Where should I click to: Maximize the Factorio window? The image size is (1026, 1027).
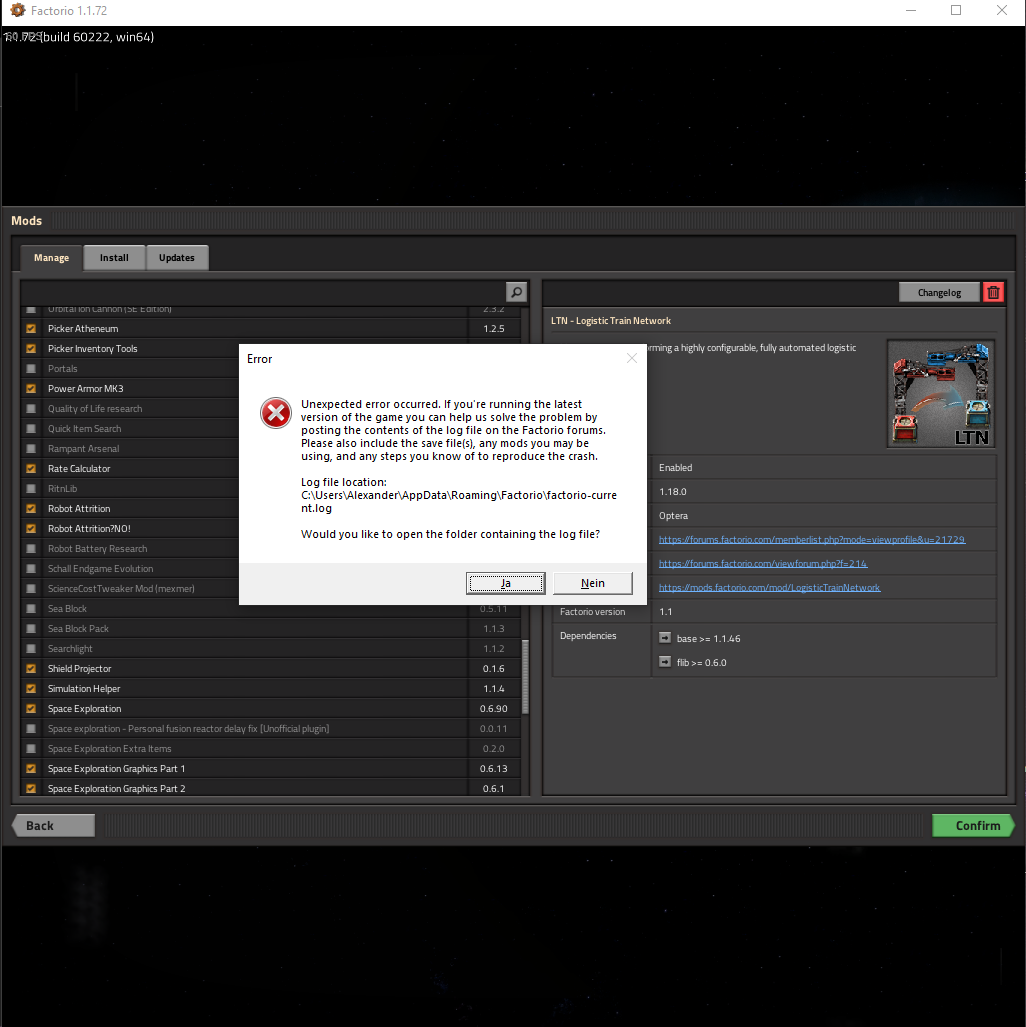coord(956,10)
